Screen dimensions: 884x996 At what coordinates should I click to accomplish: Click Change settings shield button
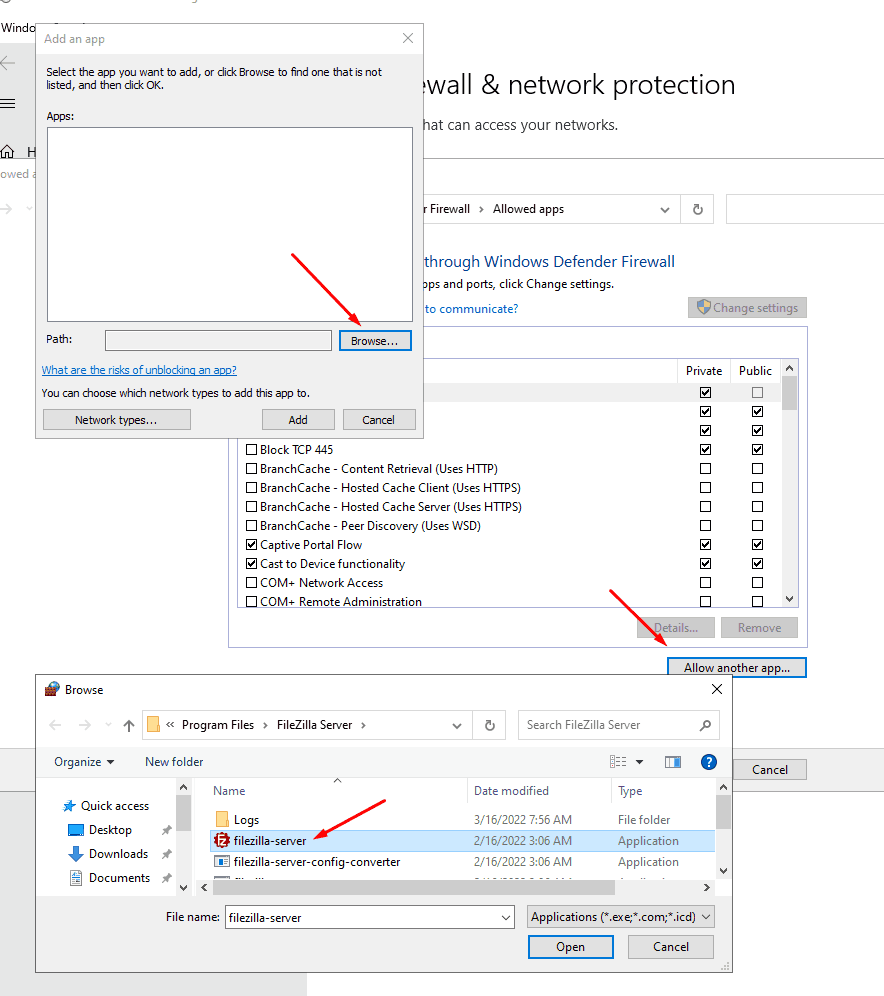(x=747, y=307)
